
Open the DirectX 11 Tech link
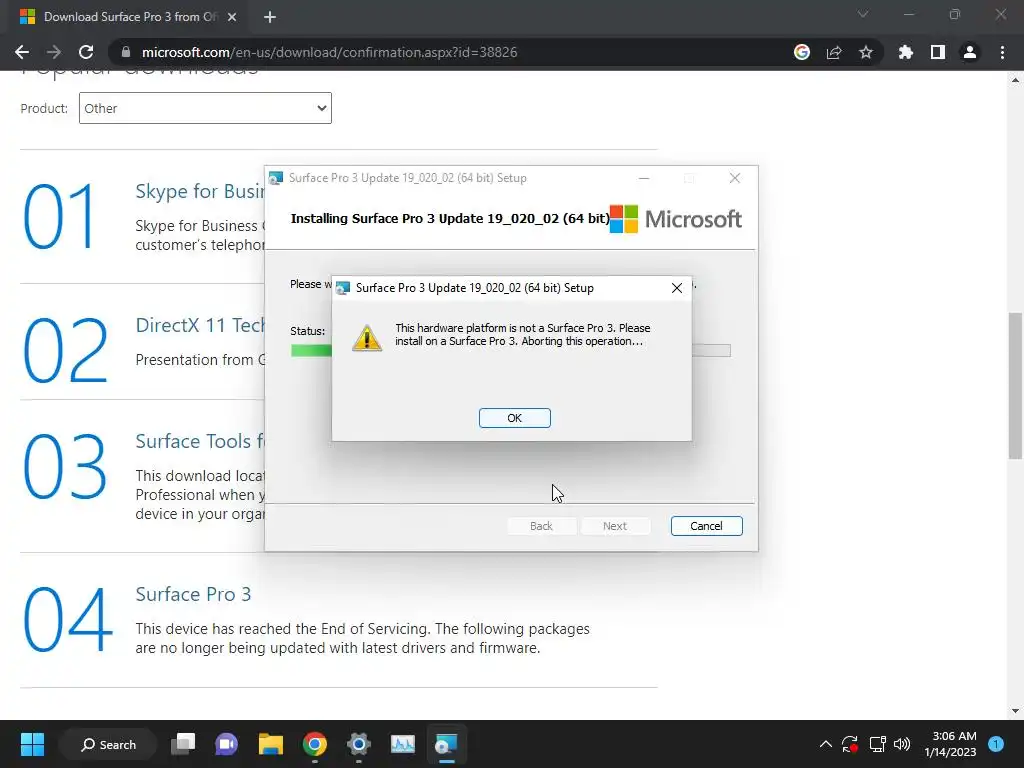click(200, 325)
